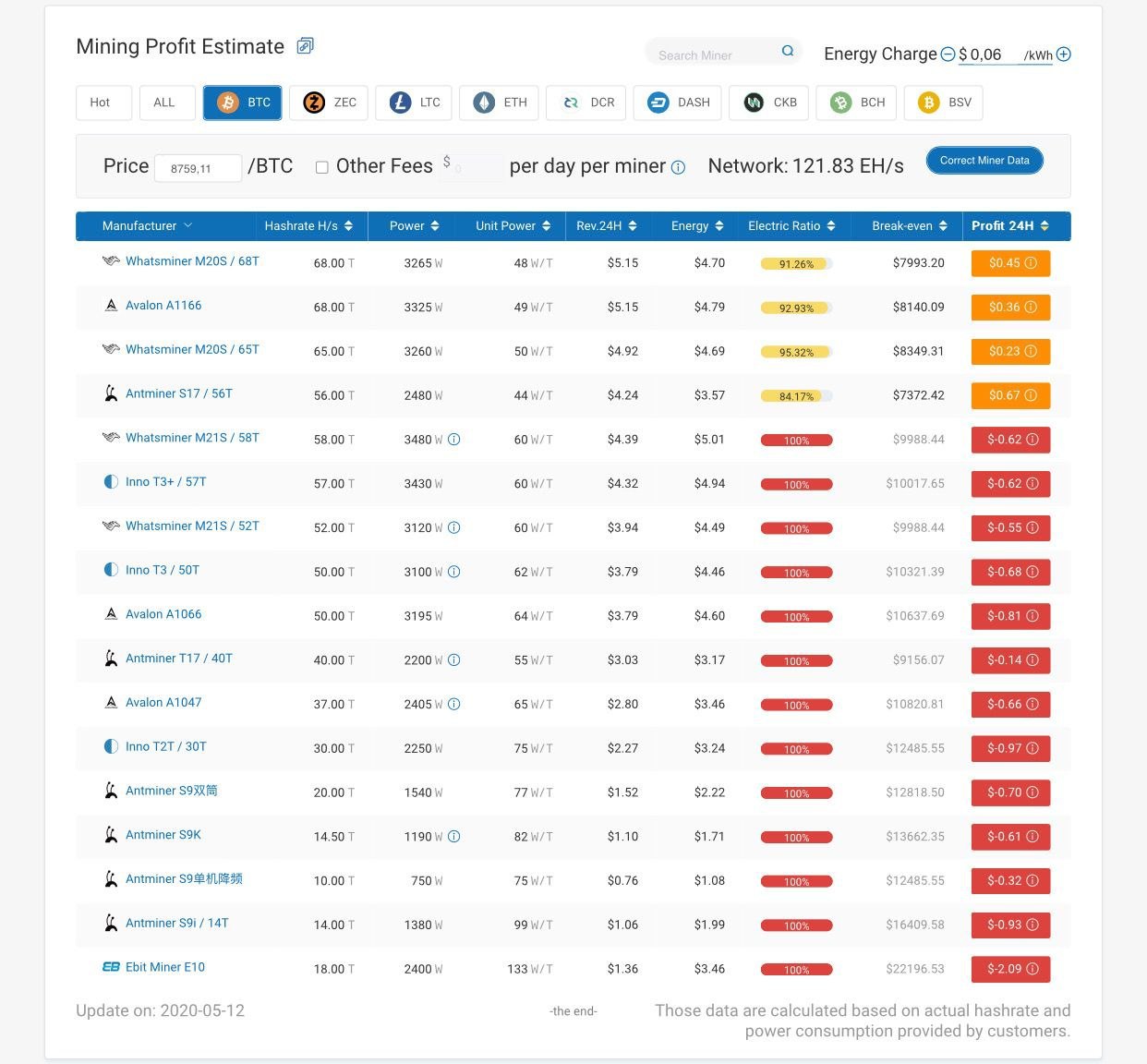Click the copy icon beside Mining Profit Estimate
Image resolution: width=1147 pixels, height=1064 pixels.
click(x=305, y=45)
